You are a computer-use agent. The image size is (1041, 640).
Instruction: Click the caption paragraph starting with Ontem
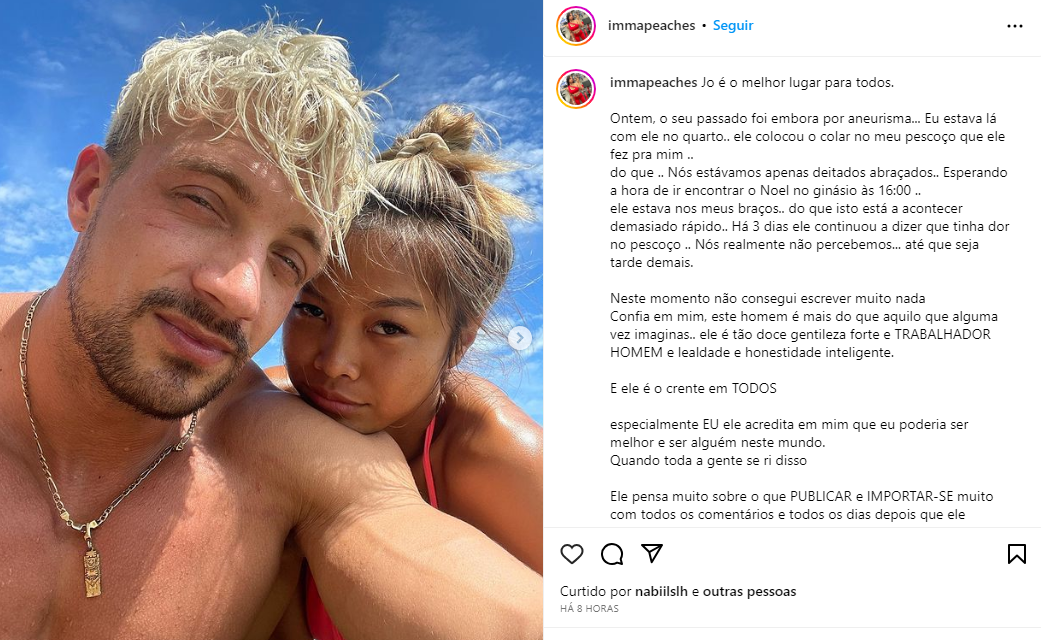810,190
